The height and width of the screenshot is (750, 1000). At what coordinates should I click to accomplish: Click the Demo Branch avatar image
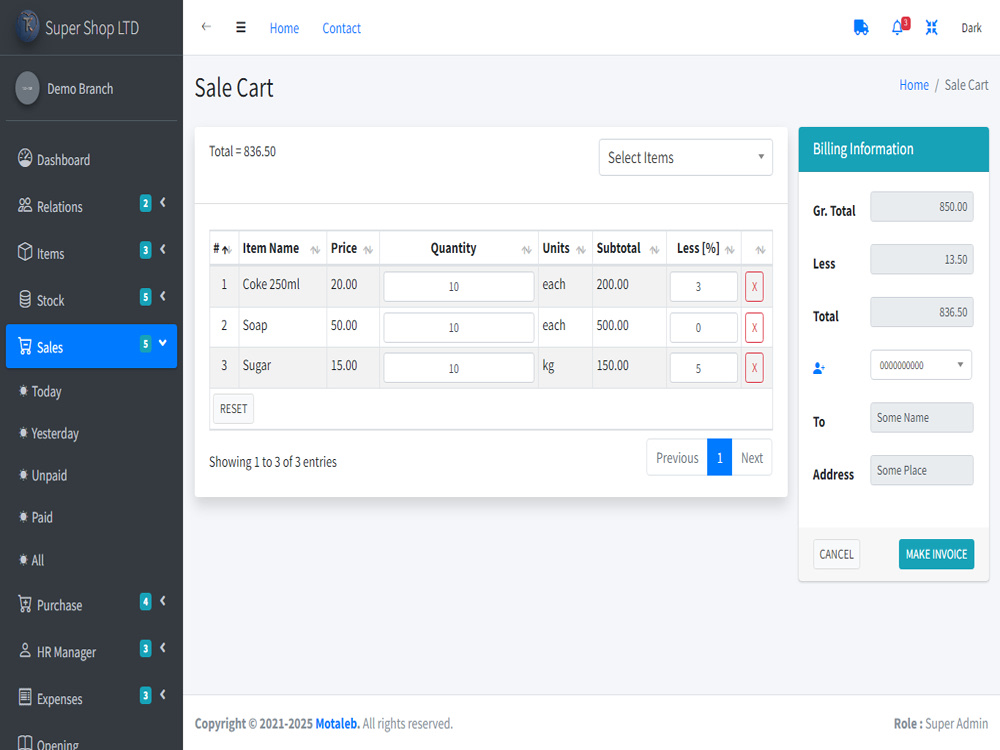[x=27, y=88]
